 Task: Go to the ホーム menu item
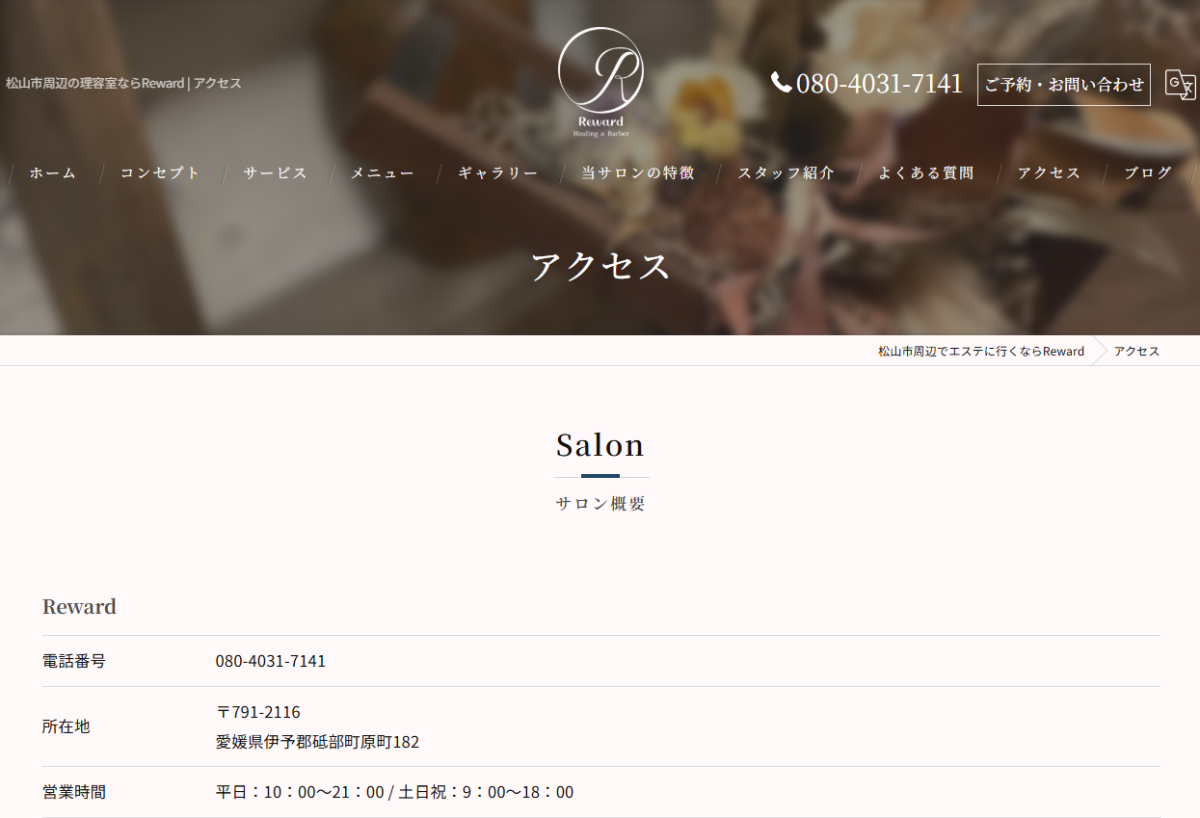coord(53,173)
